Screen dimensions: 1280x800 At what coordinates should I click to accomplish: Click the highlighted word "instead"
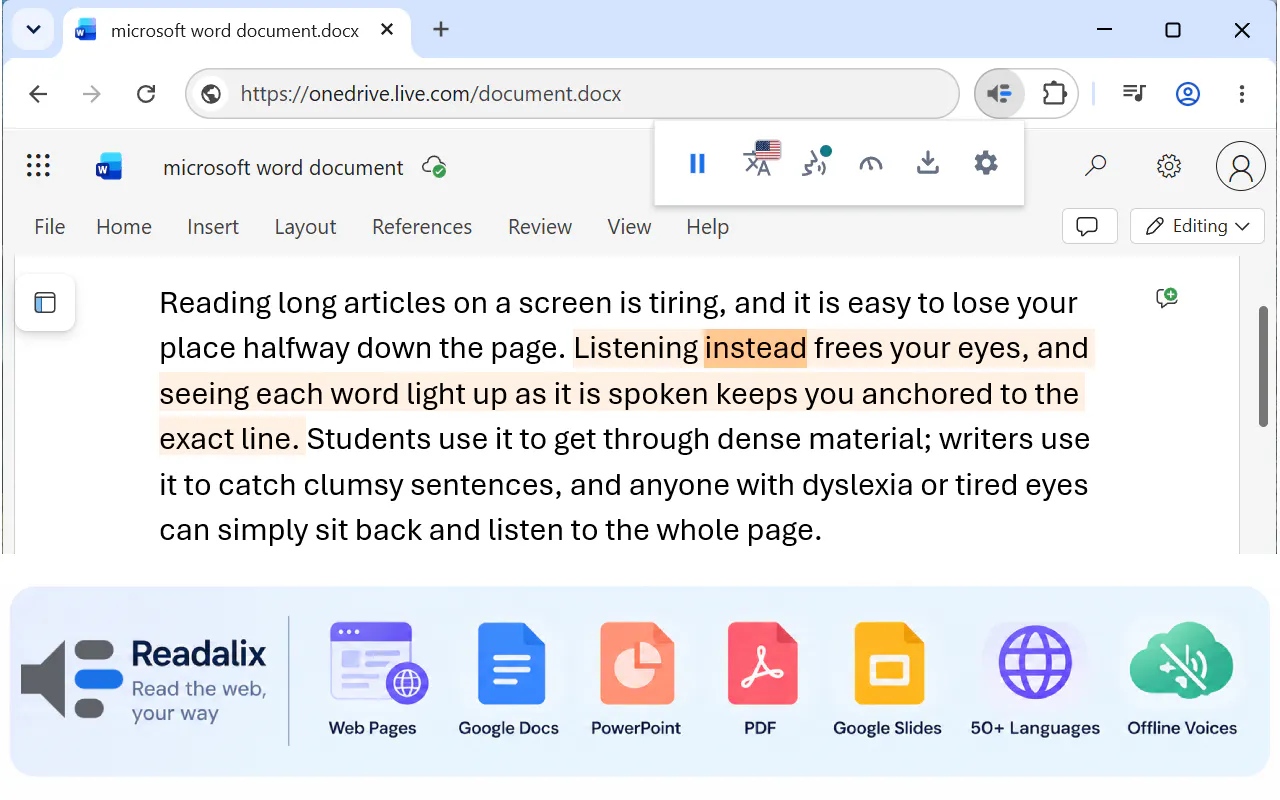[x=755, y=348]
